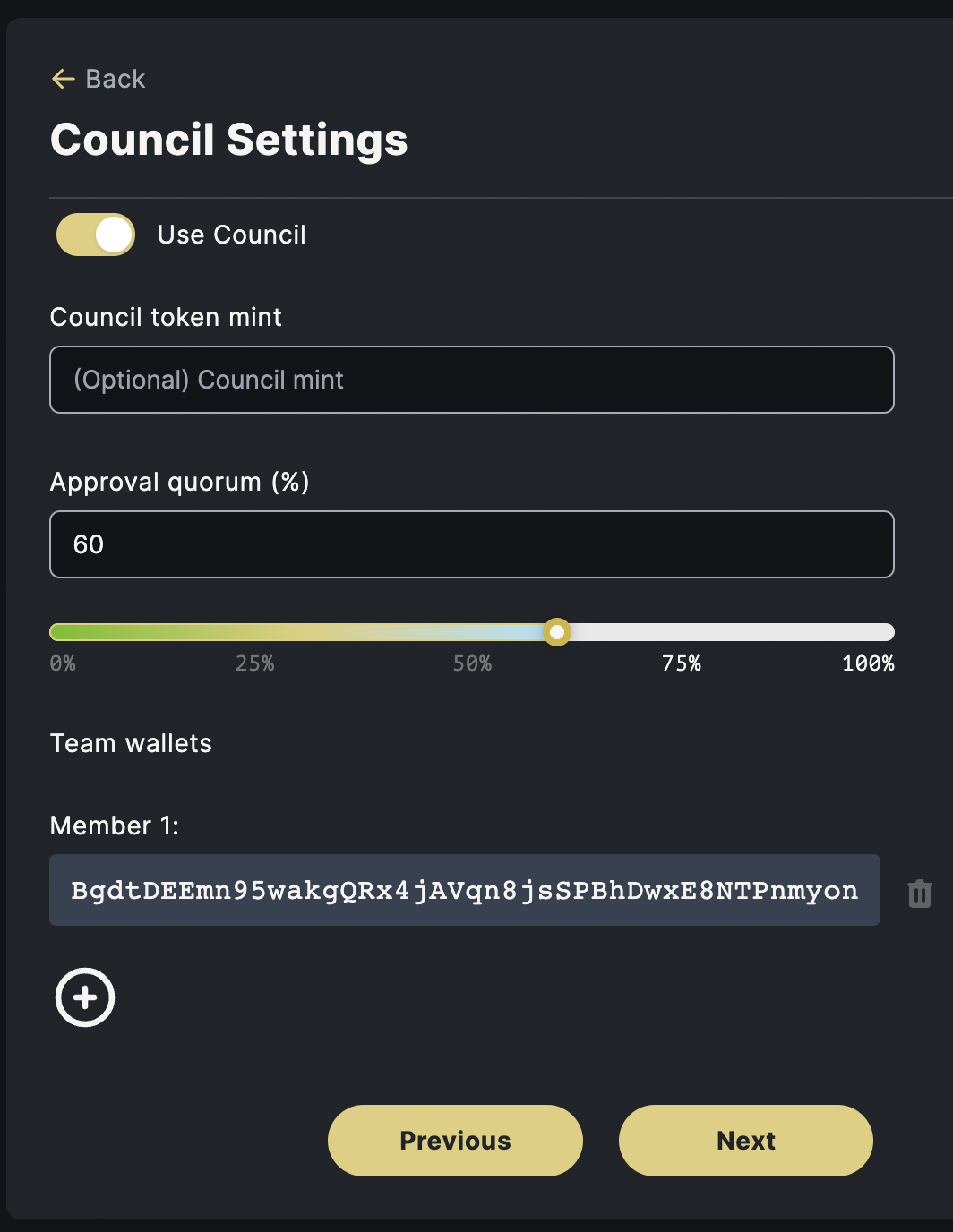Select the 0% slider mark label
Screen dimensions: 953x1232
[63, 663]
